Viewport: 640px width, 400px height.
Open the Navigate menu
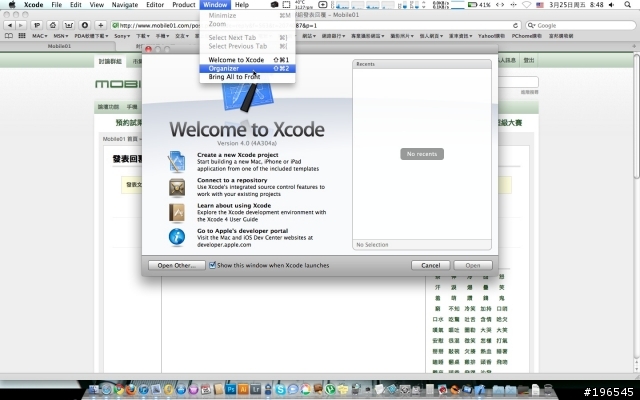tap(125, 5)
